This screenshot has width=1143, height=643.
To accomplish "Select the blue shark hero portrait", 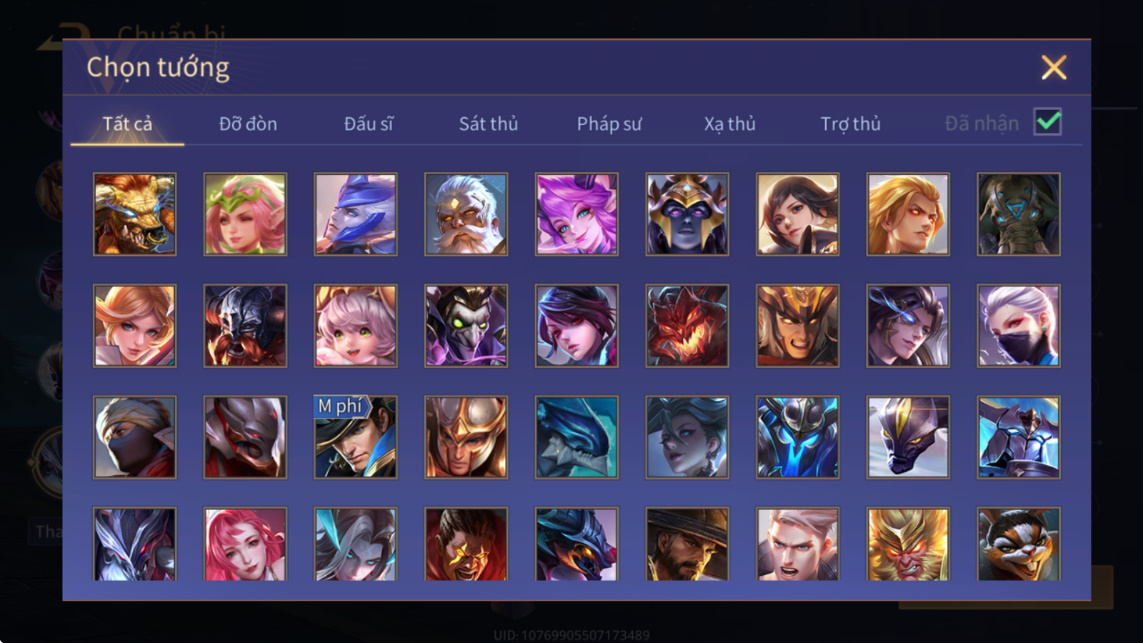I will coord(577,437).
